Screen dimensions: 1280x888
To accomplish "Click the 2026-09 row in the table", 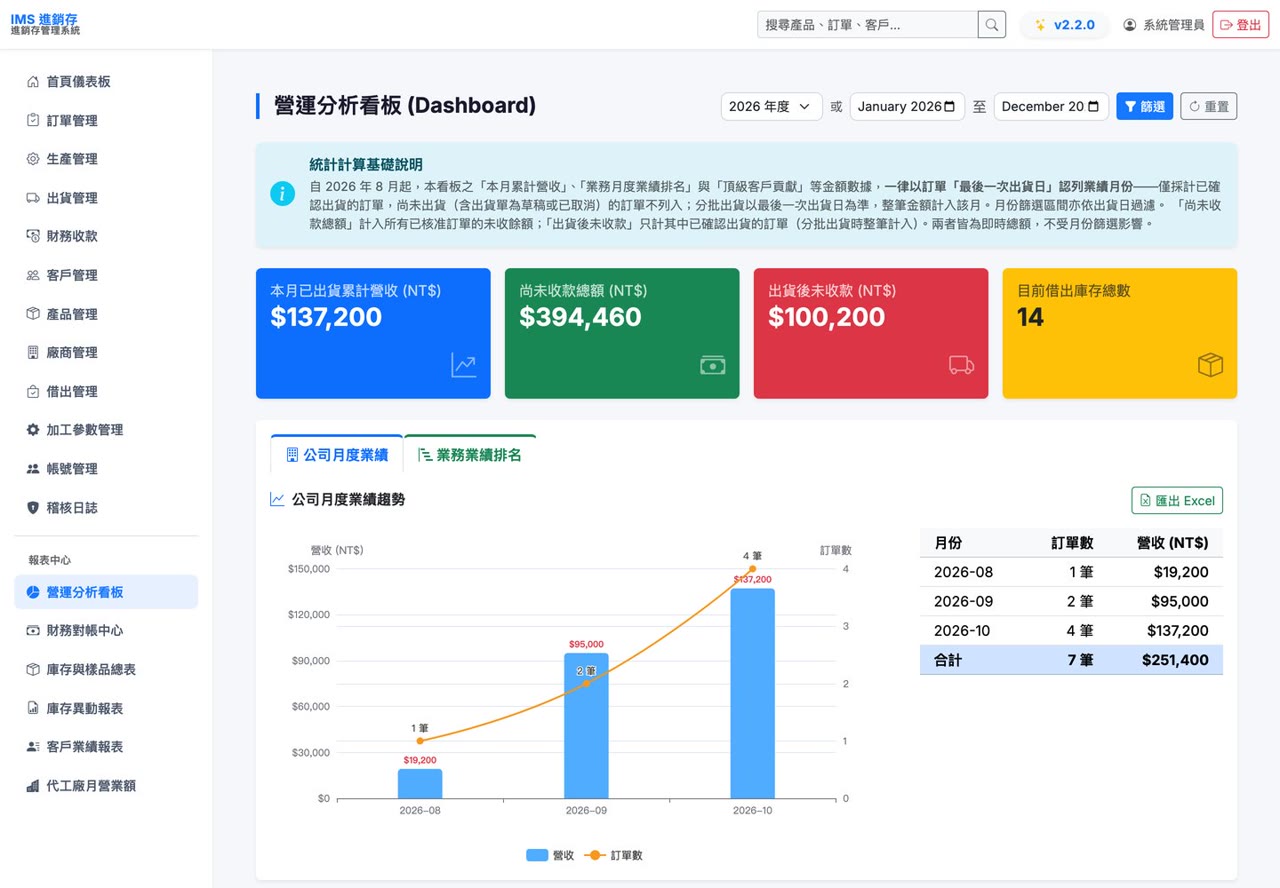I will 1071,602.
